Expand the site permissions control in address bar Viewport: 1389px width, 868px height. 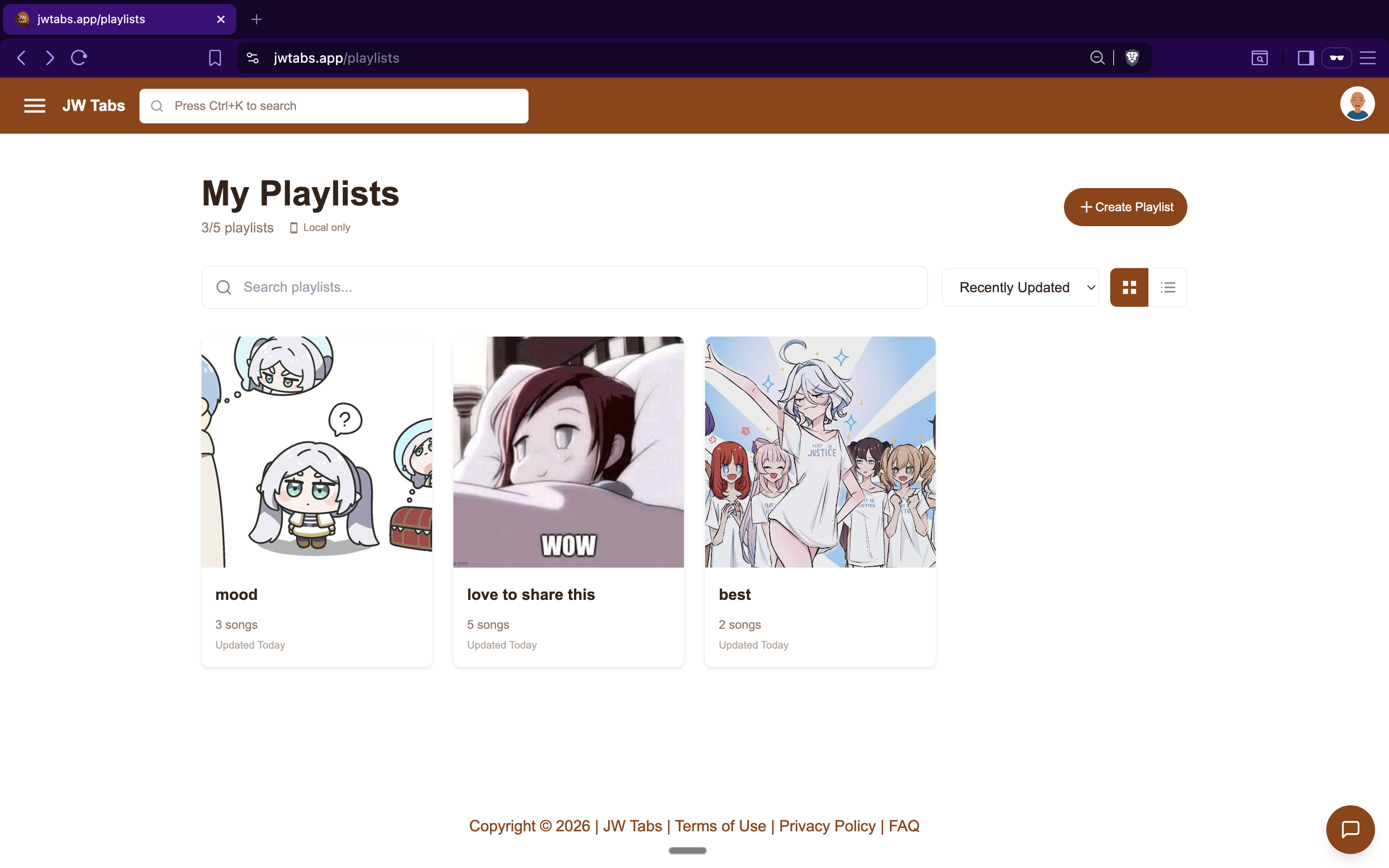(253, 57)
